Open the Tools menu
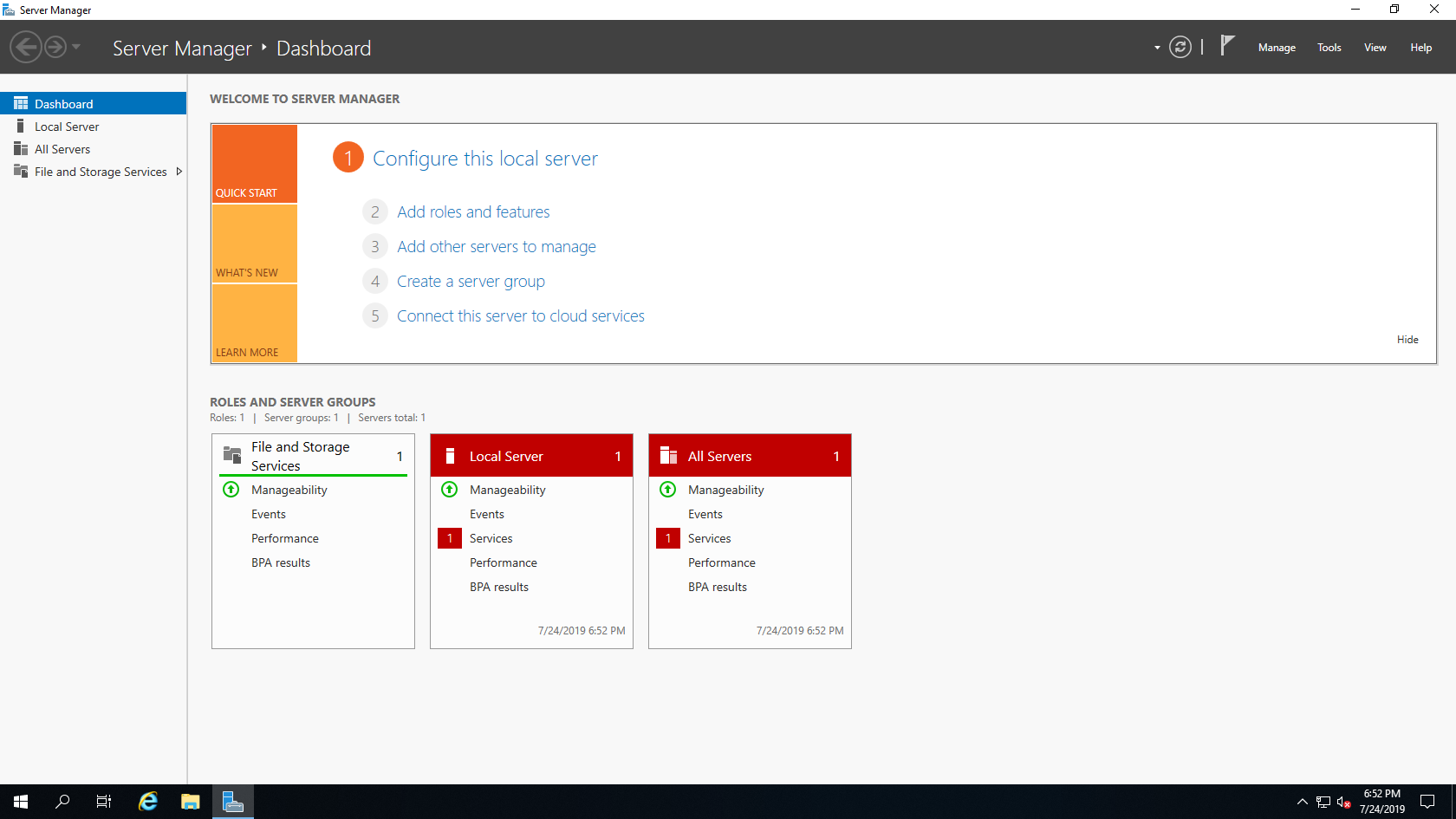 tap(1329, 48)
